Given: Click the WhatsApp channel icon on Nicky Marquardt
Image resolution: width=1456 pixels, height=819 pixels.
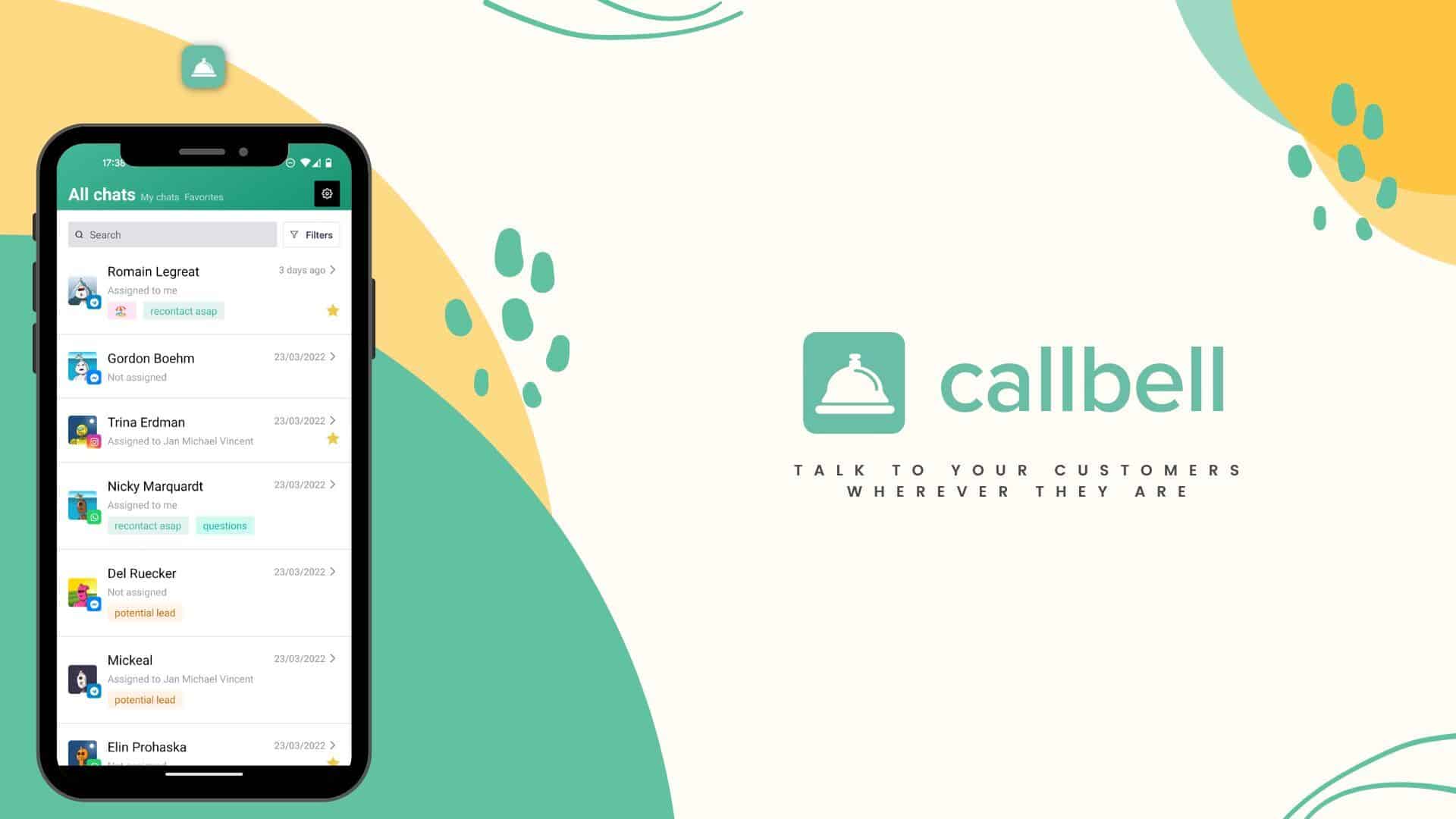Looking at the screenshot, I should coord(93,516).
